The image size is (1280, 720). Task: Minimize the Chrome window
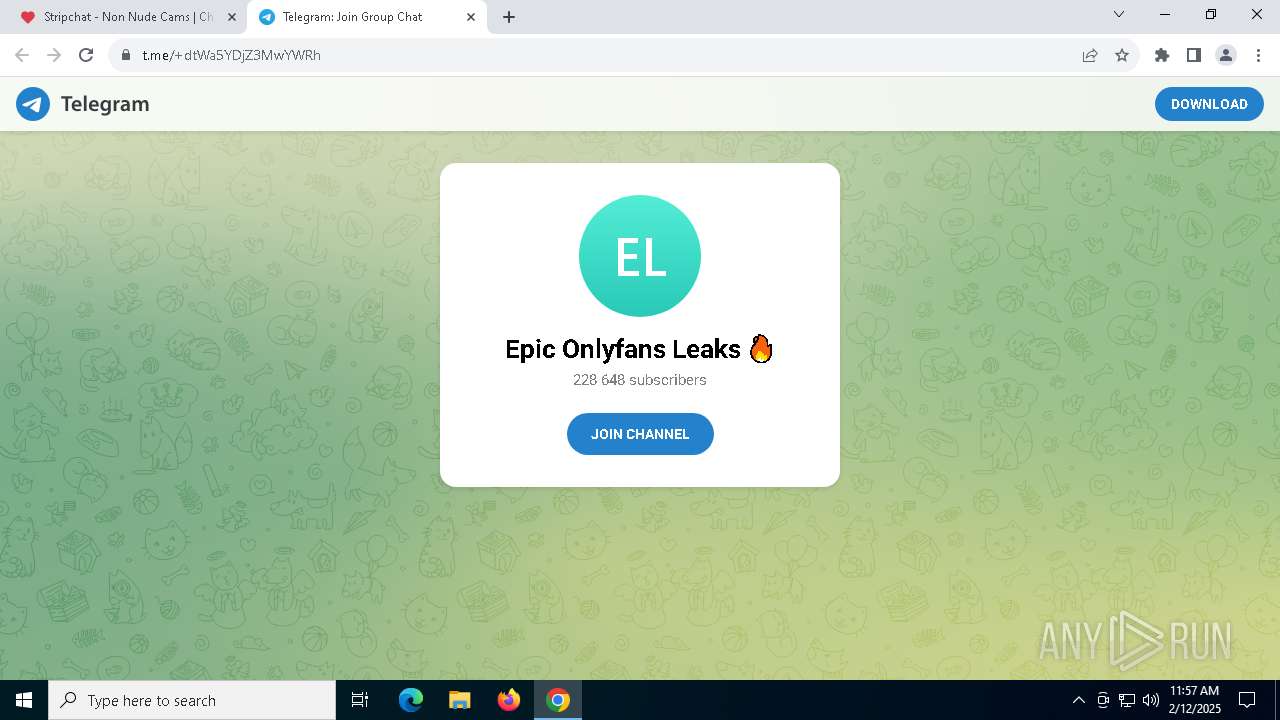[x=1165, y=14]
